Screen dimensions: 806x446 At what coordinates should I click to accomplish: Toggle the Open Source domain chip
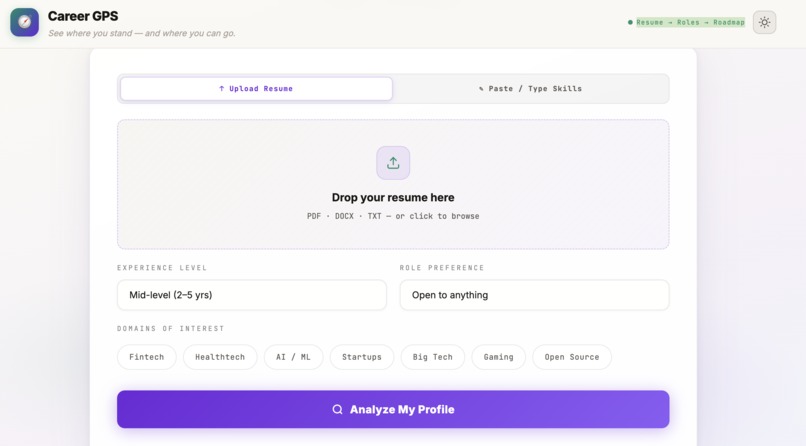572,357
